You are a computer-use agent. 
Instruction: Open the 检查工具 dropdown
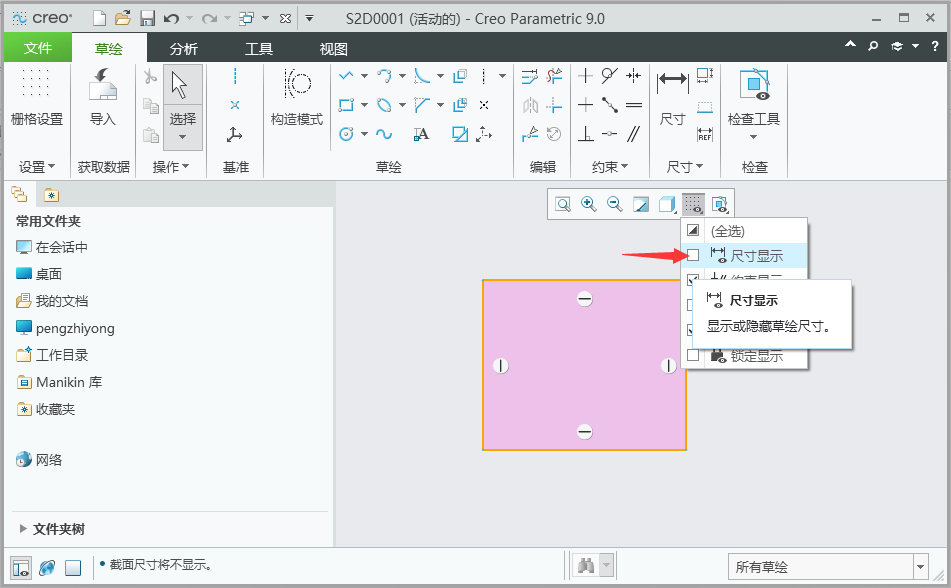(753, 137)
